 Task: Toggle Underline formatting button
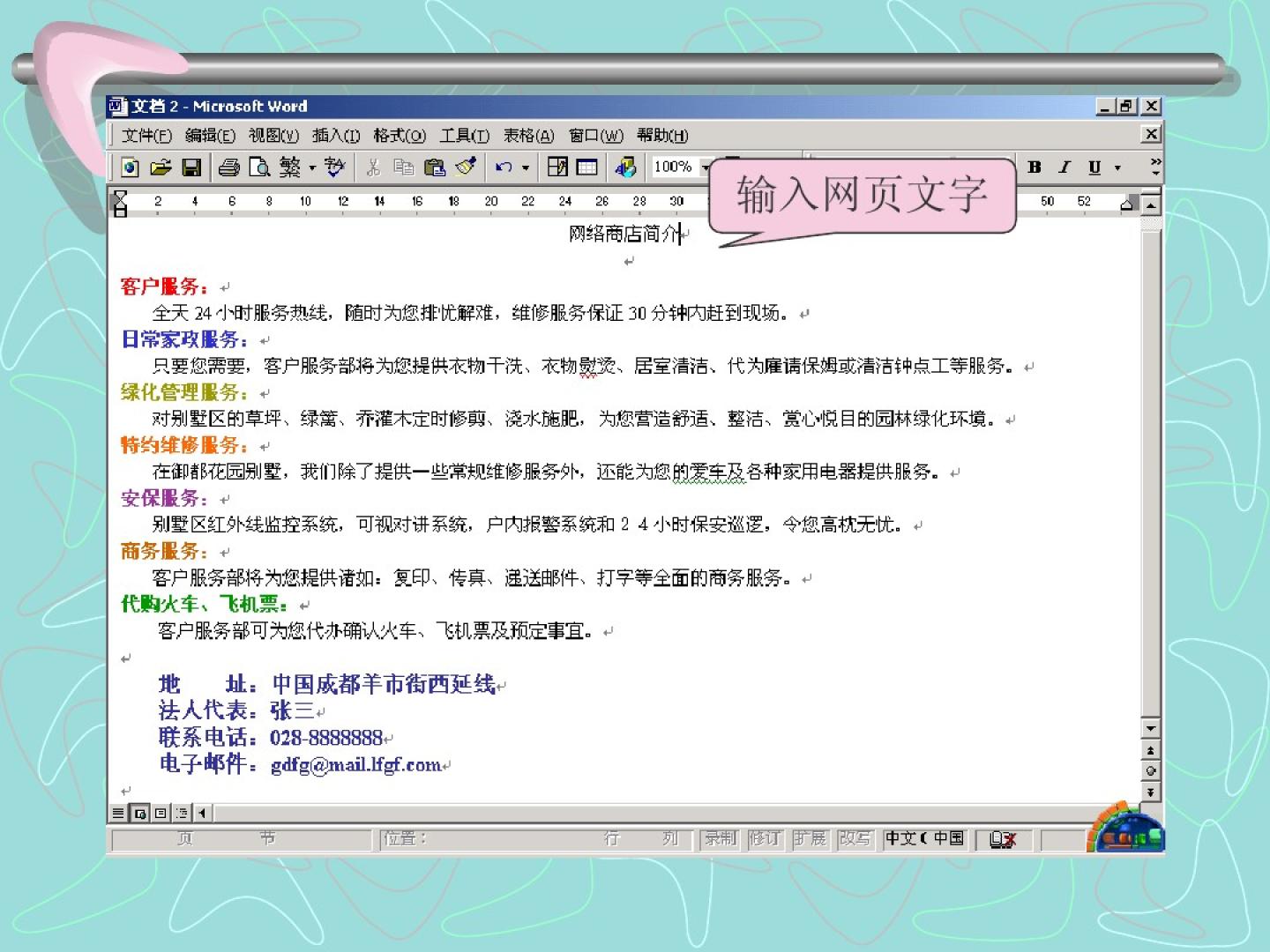[1094, 167]
